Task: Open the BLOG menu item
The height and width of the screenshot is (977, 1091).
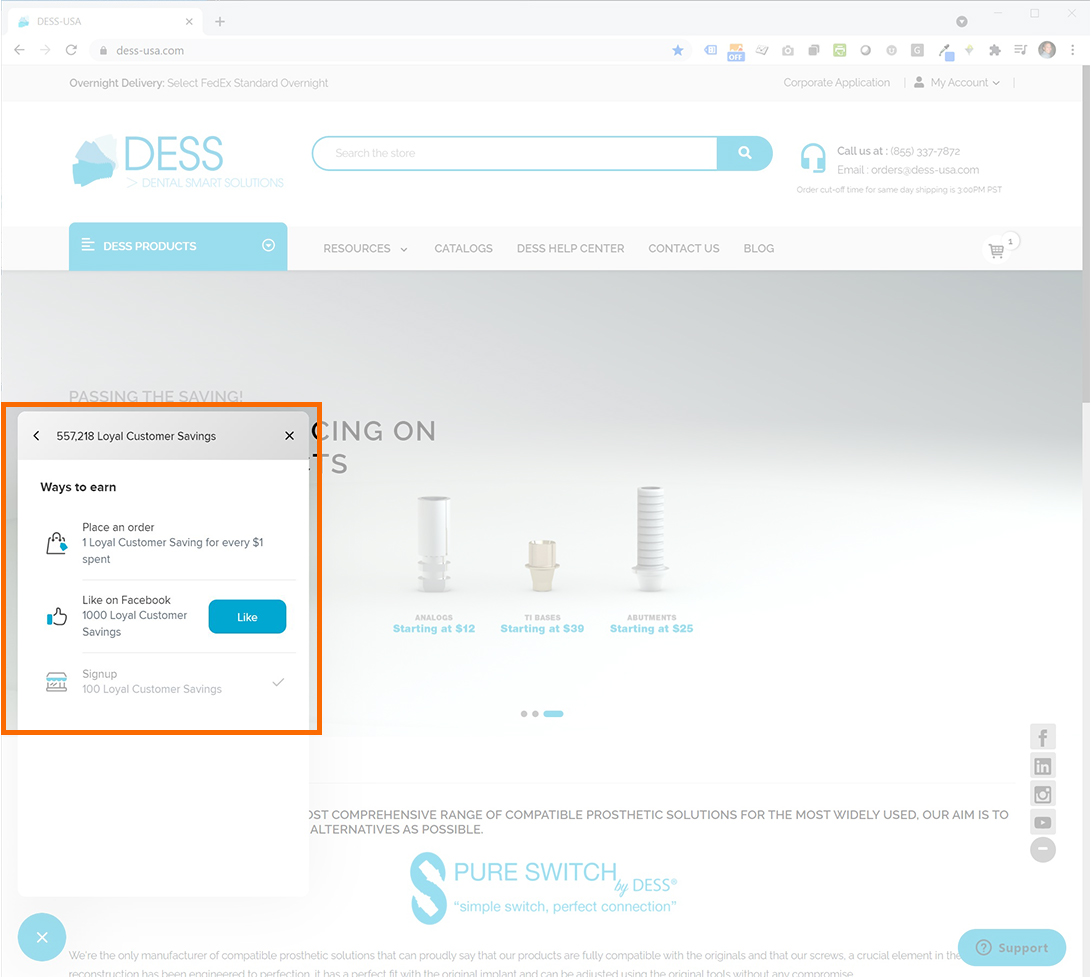Action: click(x=758, y=248)
